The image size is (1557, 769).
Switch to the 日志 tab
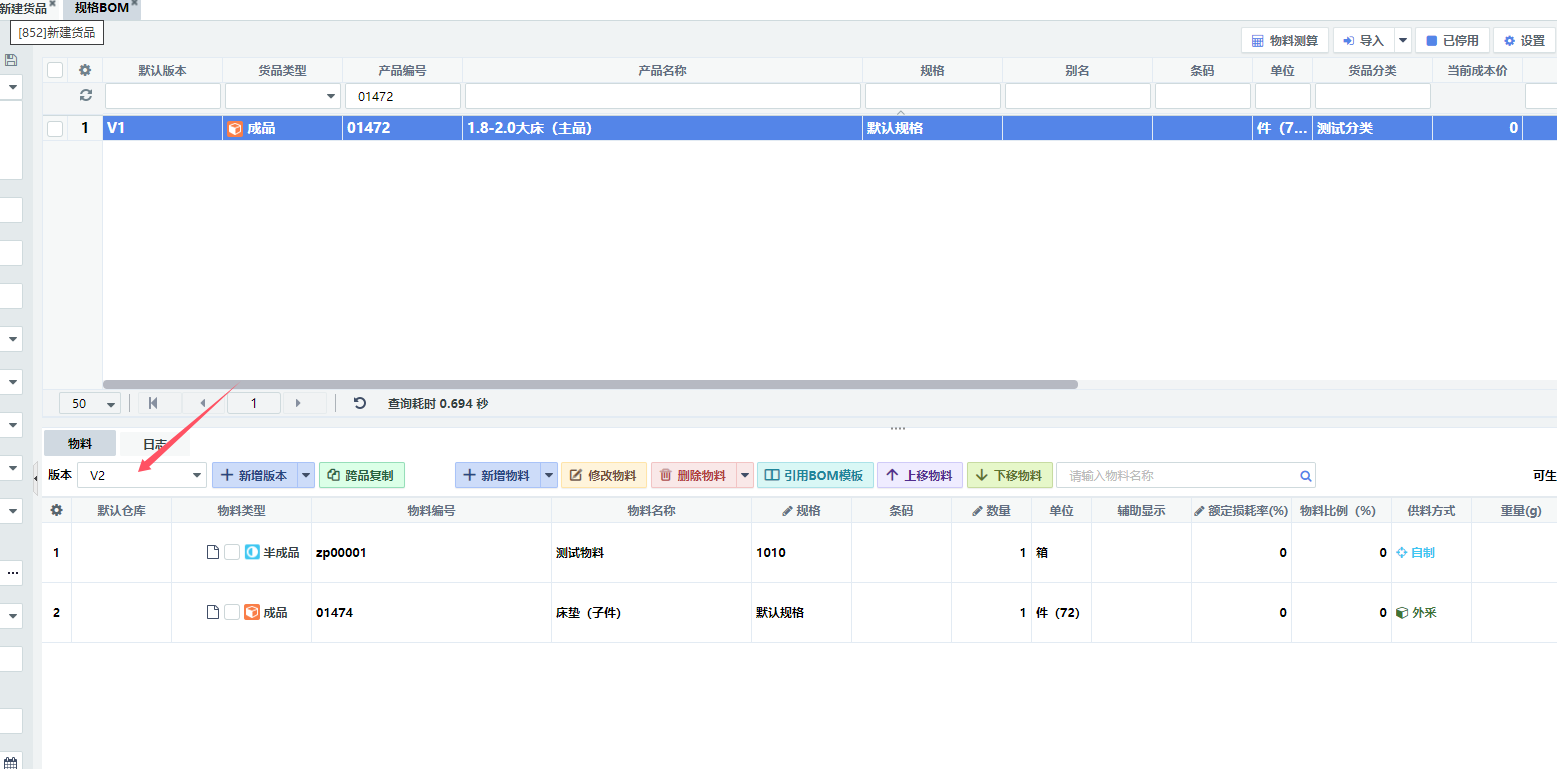click(x=155, y=444)
